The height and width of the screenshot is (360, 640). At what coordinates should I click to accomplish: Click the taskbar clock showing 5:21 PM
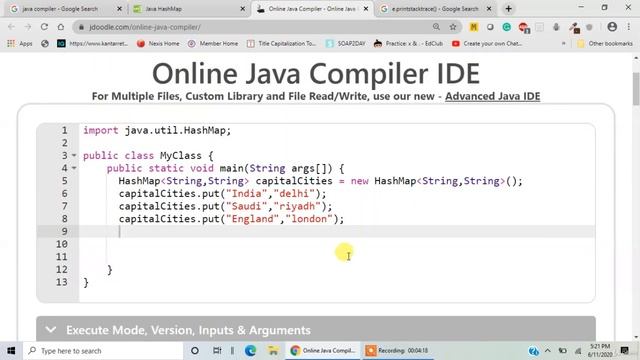pos(600,351)
